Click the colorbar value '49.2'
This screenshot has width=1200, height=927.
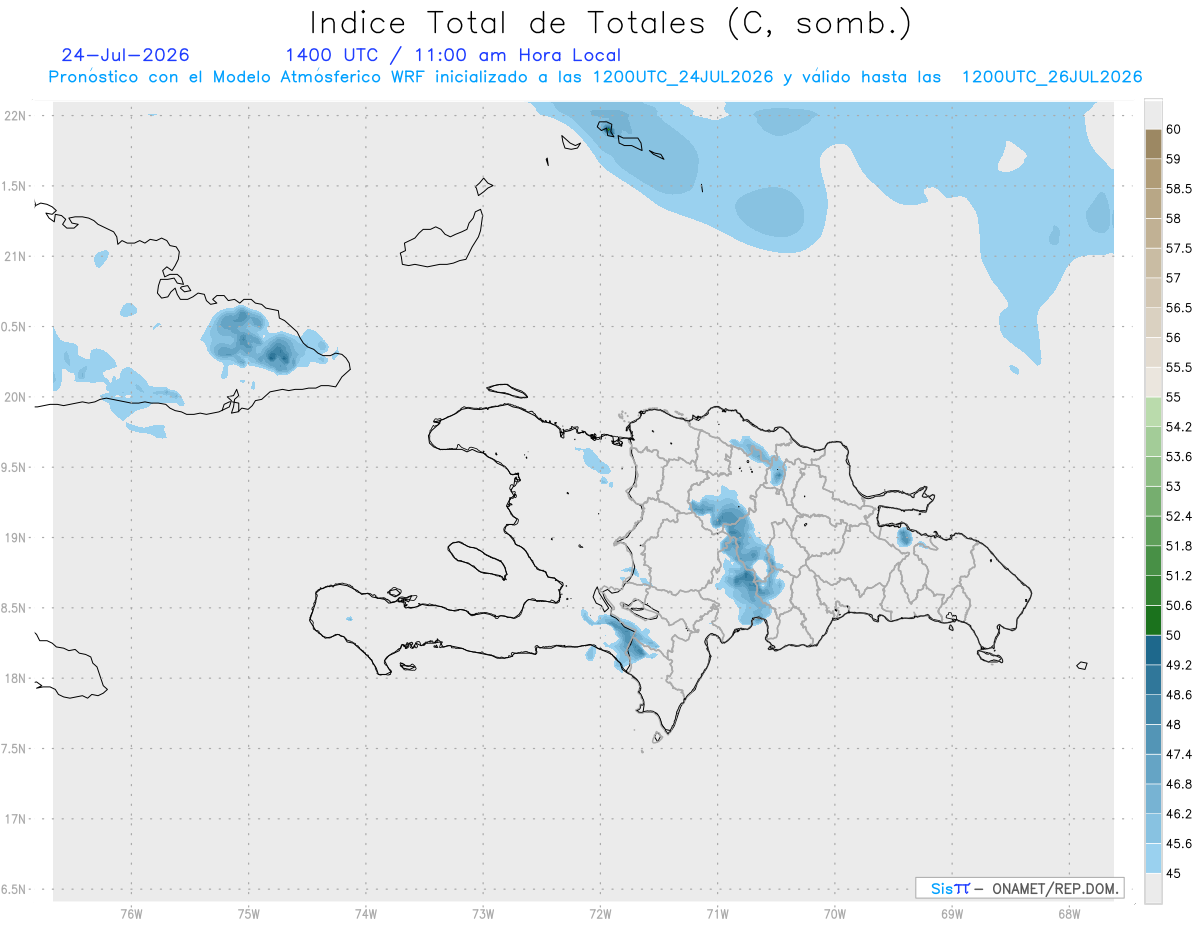pos(1179,665)
